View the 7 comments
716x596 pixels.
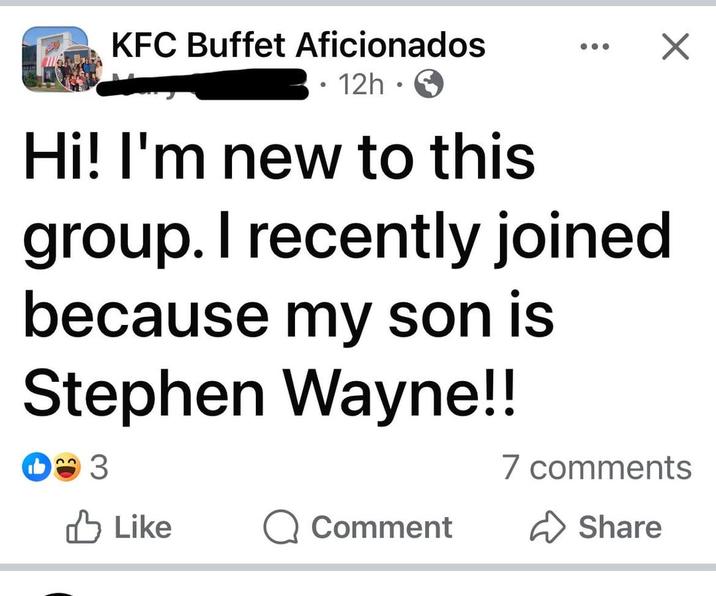pos(596,467)
